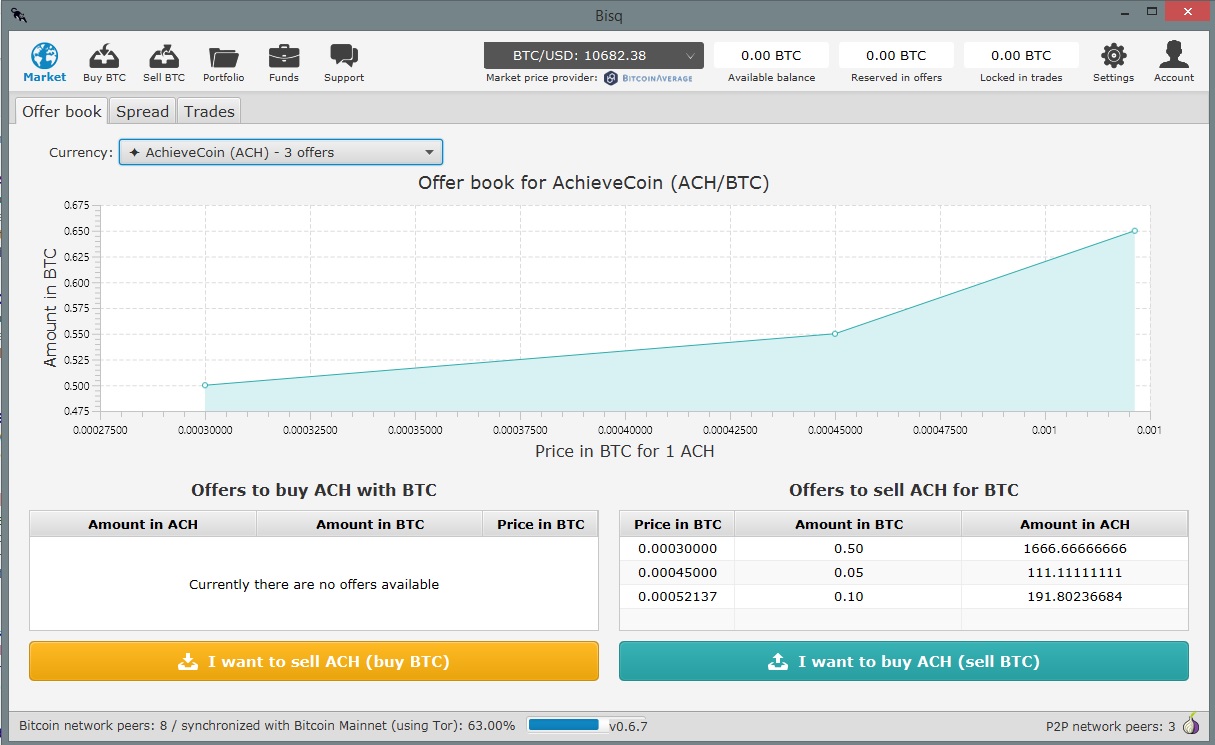Click the chart data point at 0.650 BTC
Screen dimensions: 1215x745
1135,231
